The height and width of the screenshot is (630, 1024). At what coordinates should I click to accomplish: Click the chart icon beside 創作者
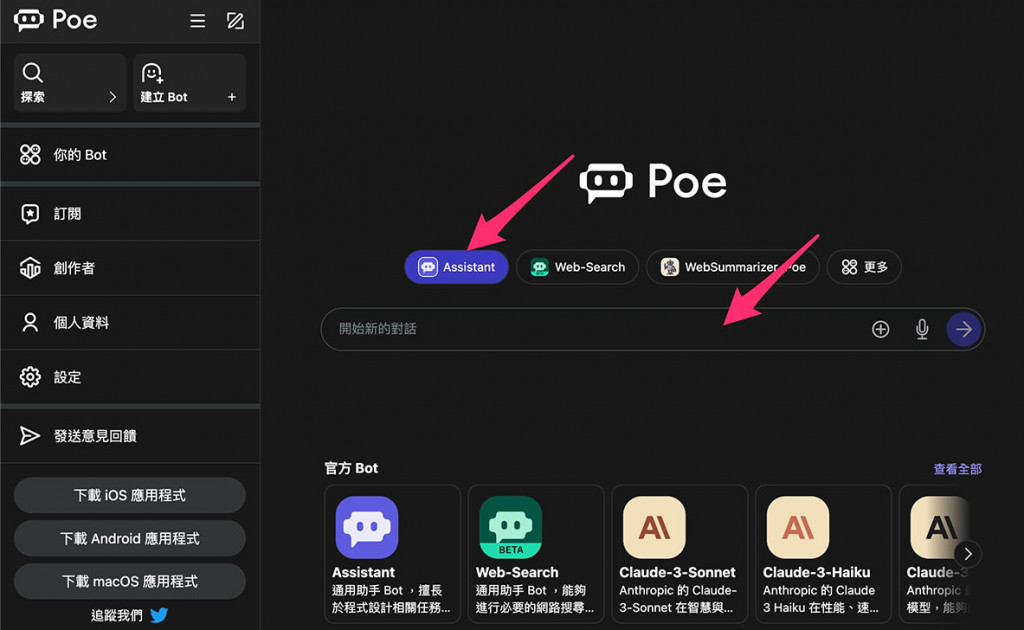click(30, 268)
